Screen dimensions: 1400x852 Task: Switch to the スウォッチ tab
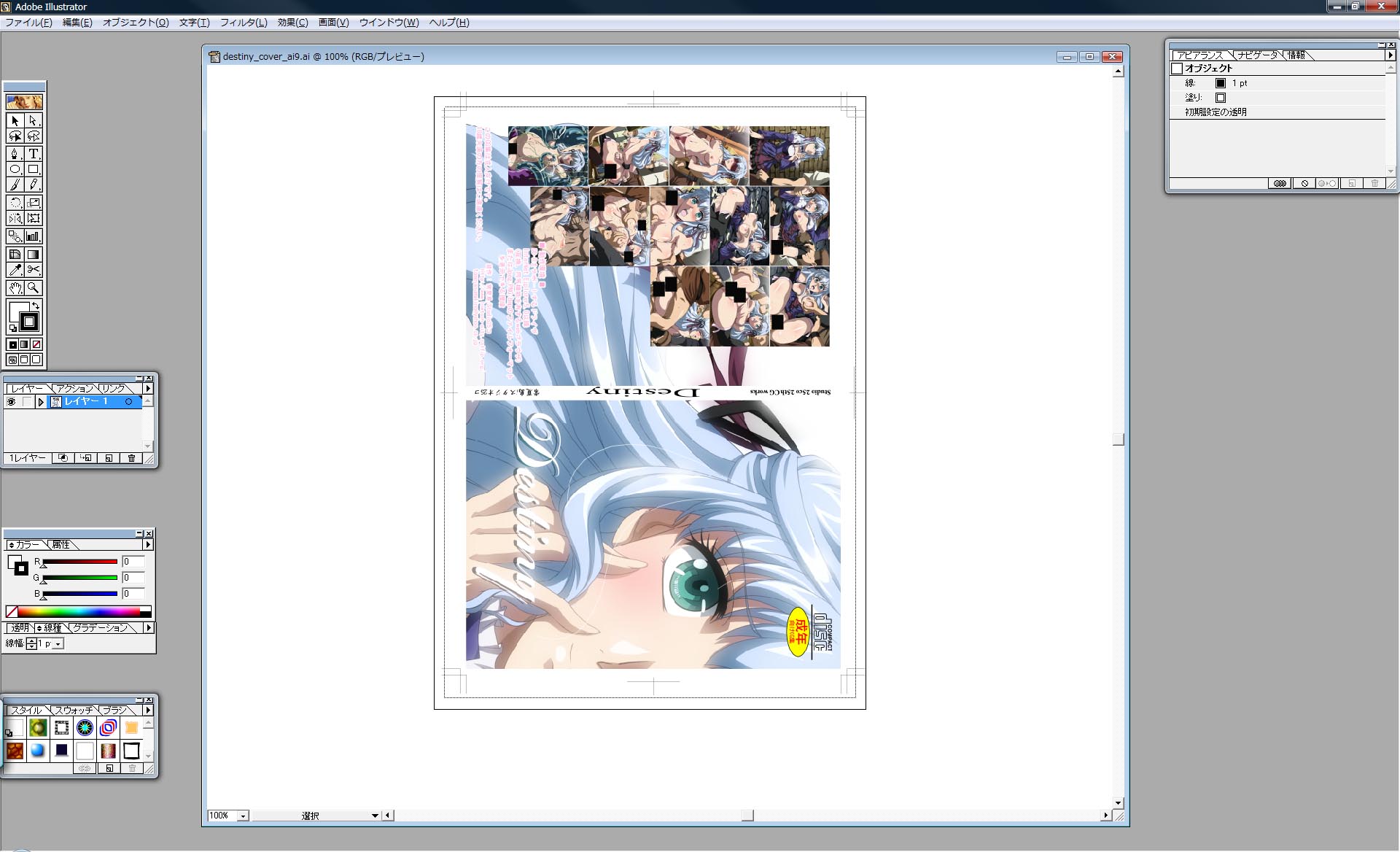tap(74, 710)
